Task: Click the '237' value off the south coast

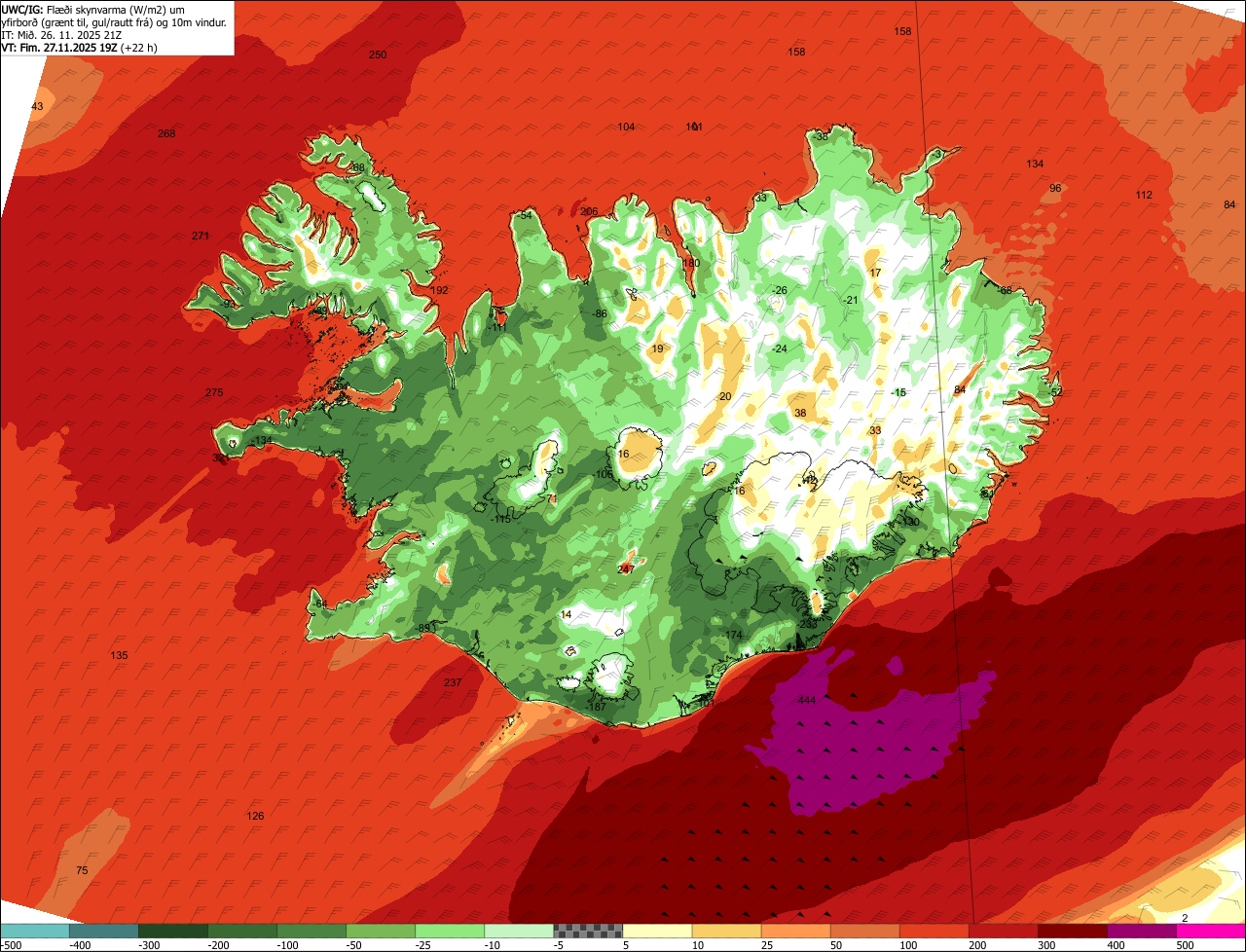Action: (453, 682)
